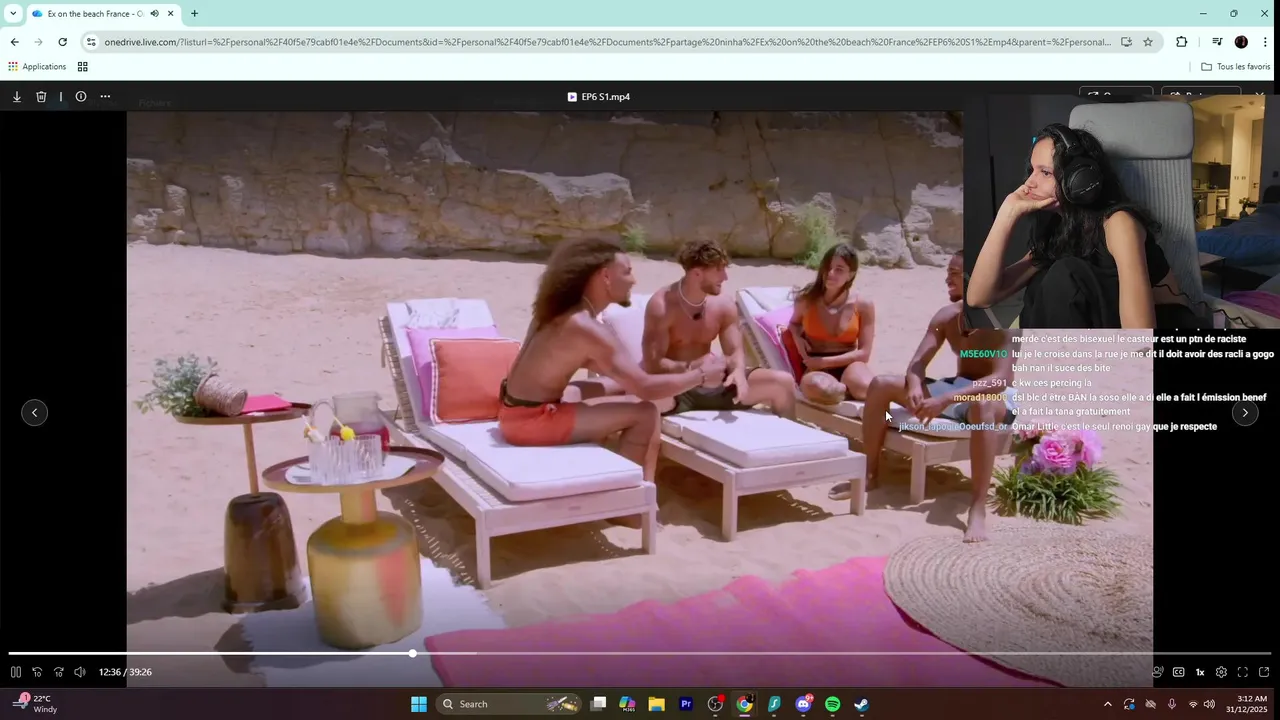This screenshot has width=1280, height=720.
Task: Reload the current page
Action: (62, 42)
